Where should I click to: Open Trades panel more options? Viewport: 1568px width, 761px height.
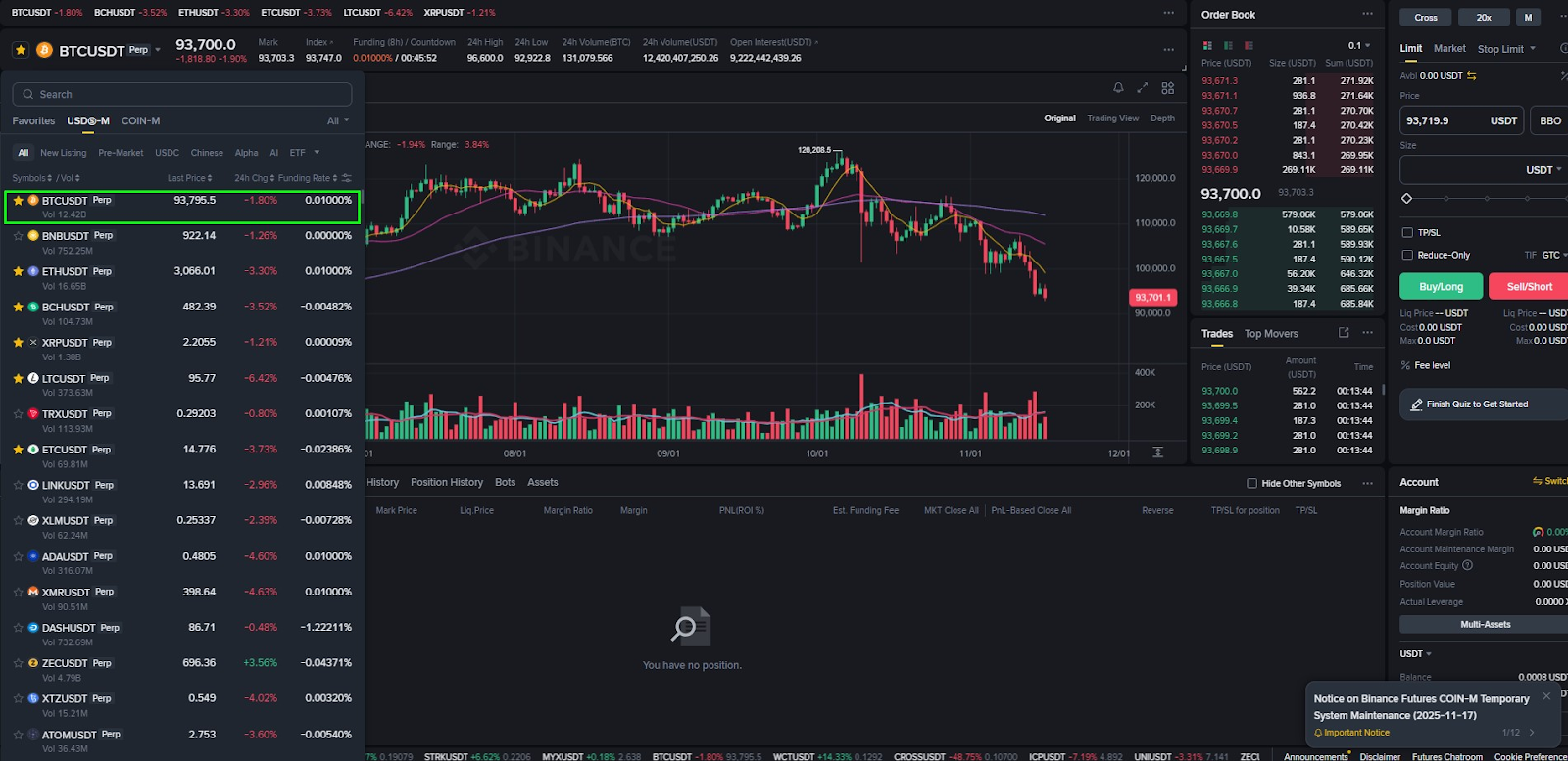1367,333
